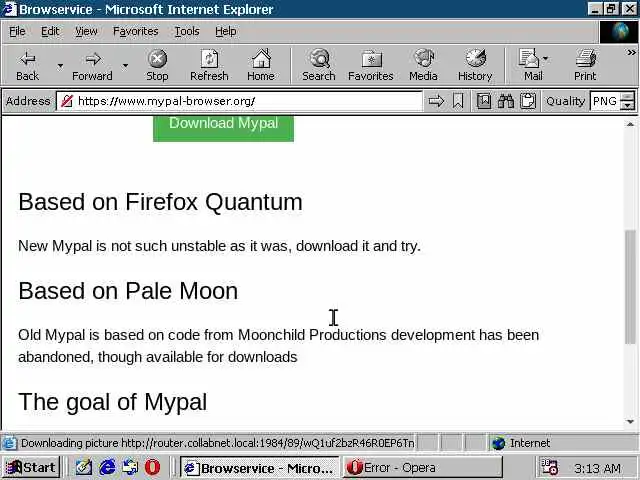640x480 pixels.
Task: Click the Outlook Express quick launch icon
Action: click(x=130, y=467)
